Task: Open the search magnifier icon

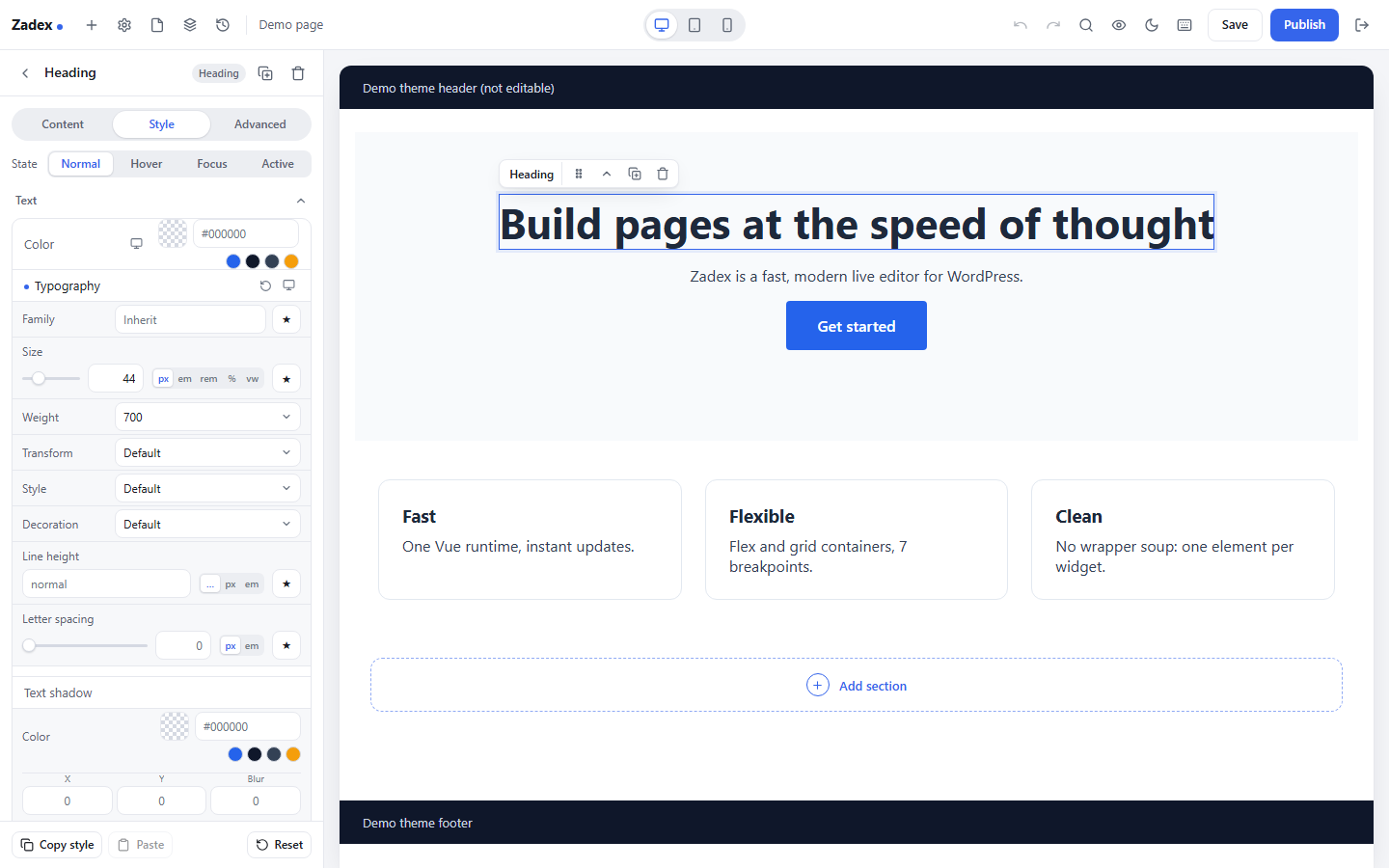Action: (1086, 25)
